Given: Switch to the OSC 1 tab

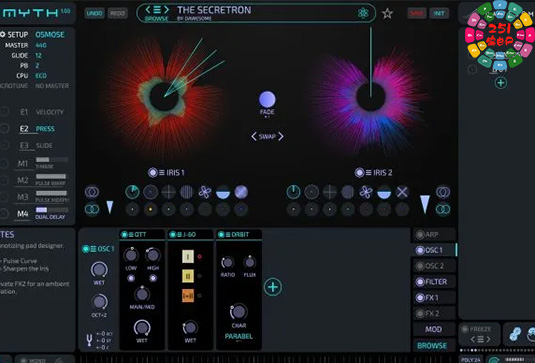Looking at the screenshot, I should click(x=434, y=250).
